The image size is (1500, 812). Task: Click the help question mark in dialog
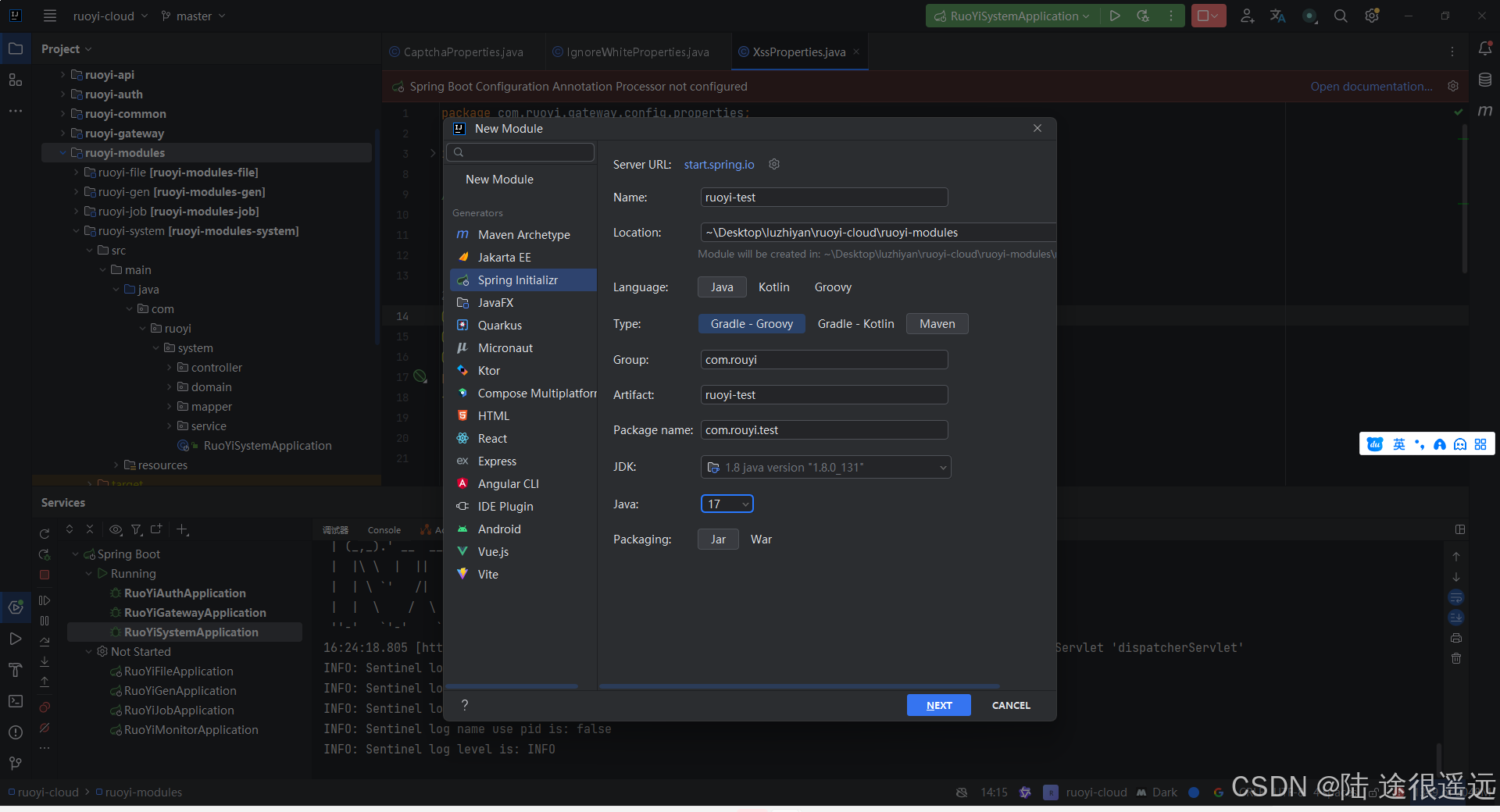click(x=465, y=705)
